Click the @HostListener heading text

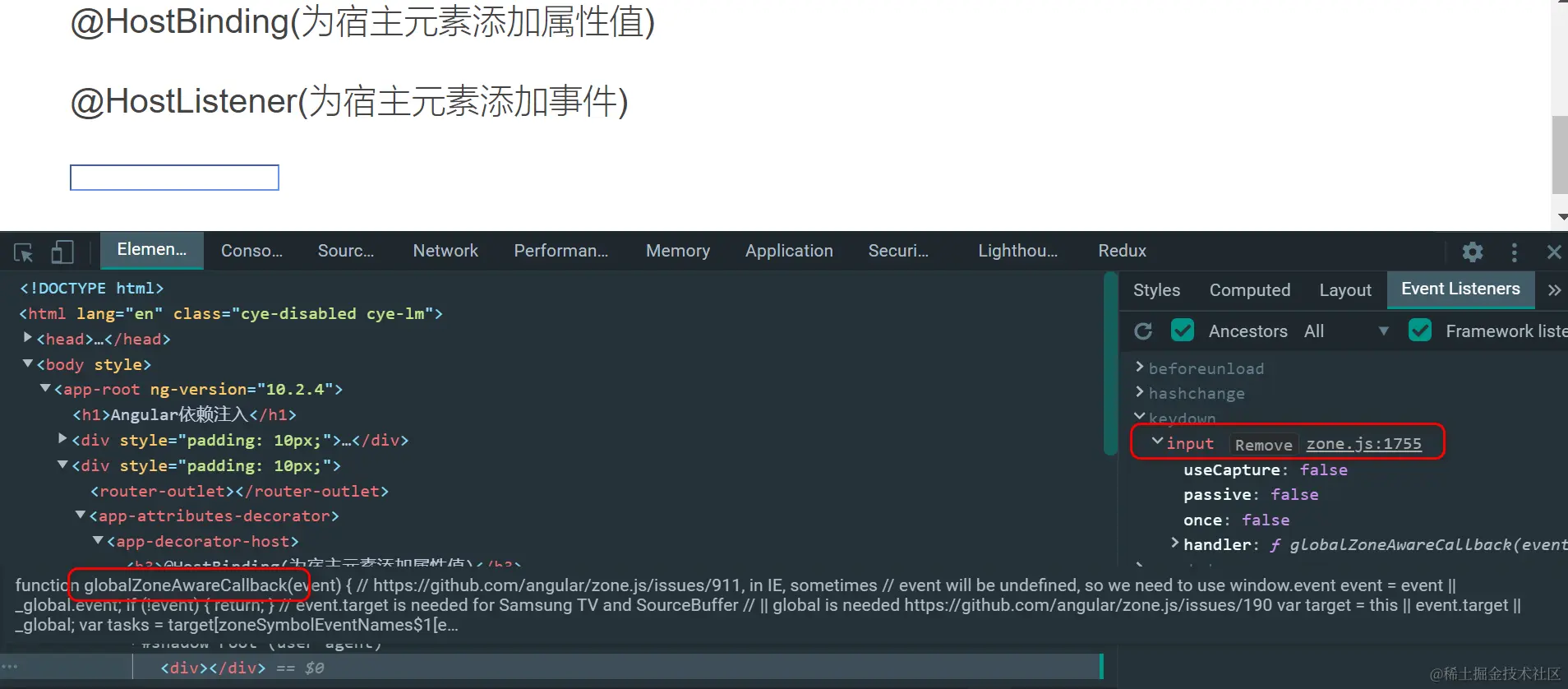(349, 102)
